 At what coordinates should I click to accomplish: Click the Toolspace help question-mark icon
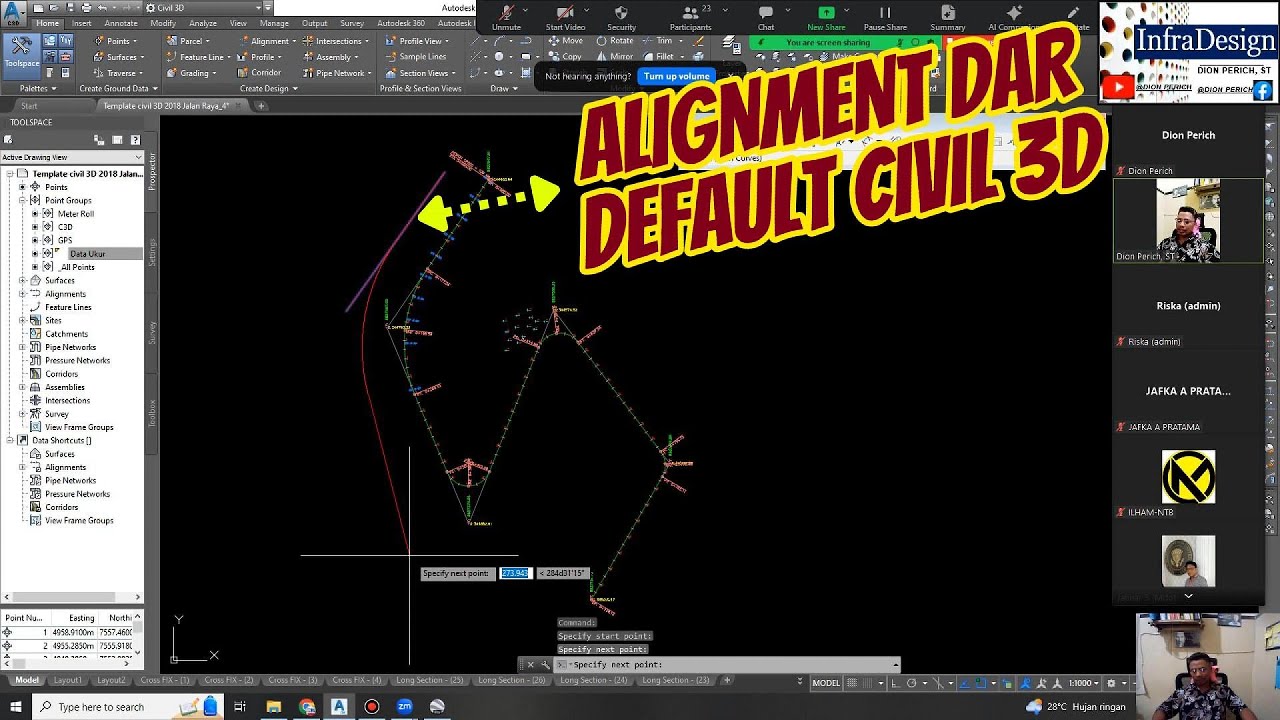(x=137, y=139)
